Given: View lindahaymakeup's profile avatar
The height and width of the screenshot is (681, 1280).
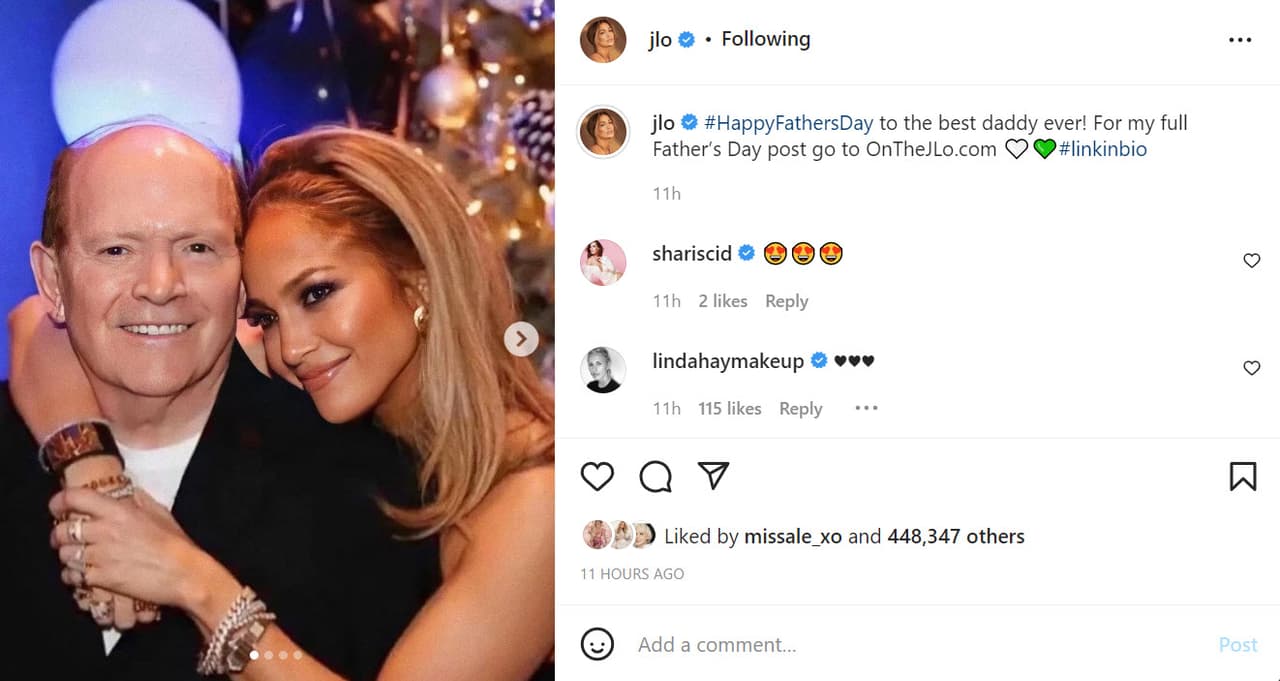Looking at the screenshot, I should coord(603,370).
